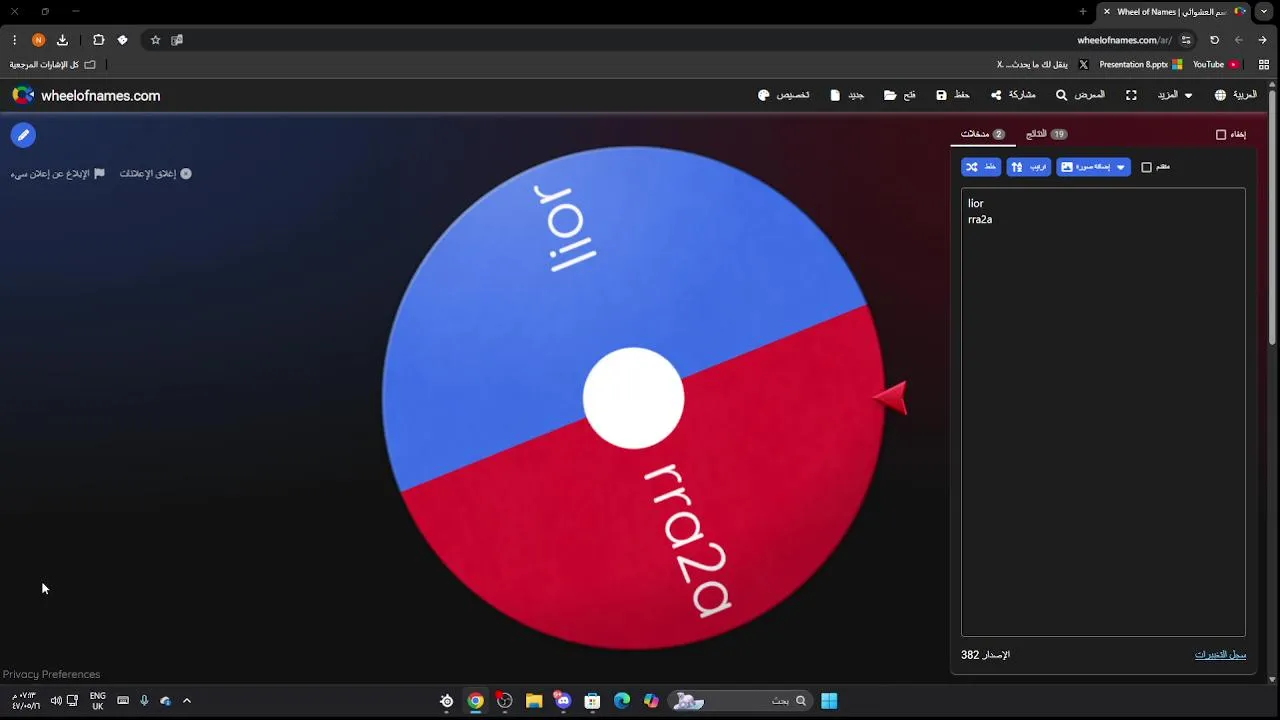Open the سجل التغييرات (changelog) link

click(x=1220, y=655)
